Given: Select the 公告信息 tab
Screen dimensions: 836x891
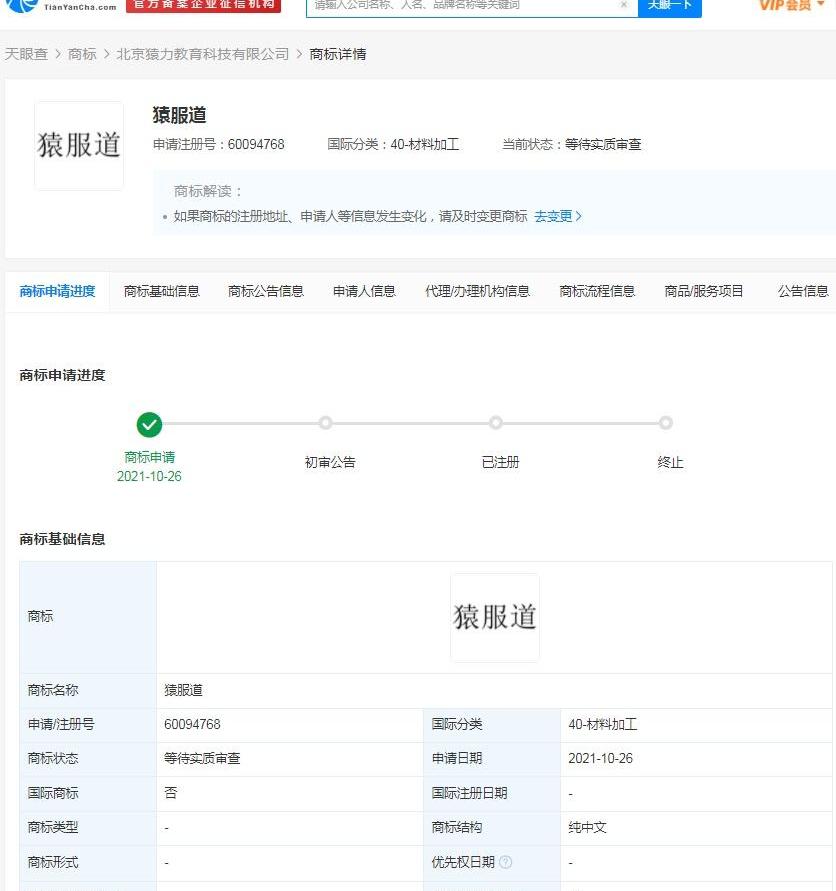Looking at the screenshot, I should click(x=803, y=292).
